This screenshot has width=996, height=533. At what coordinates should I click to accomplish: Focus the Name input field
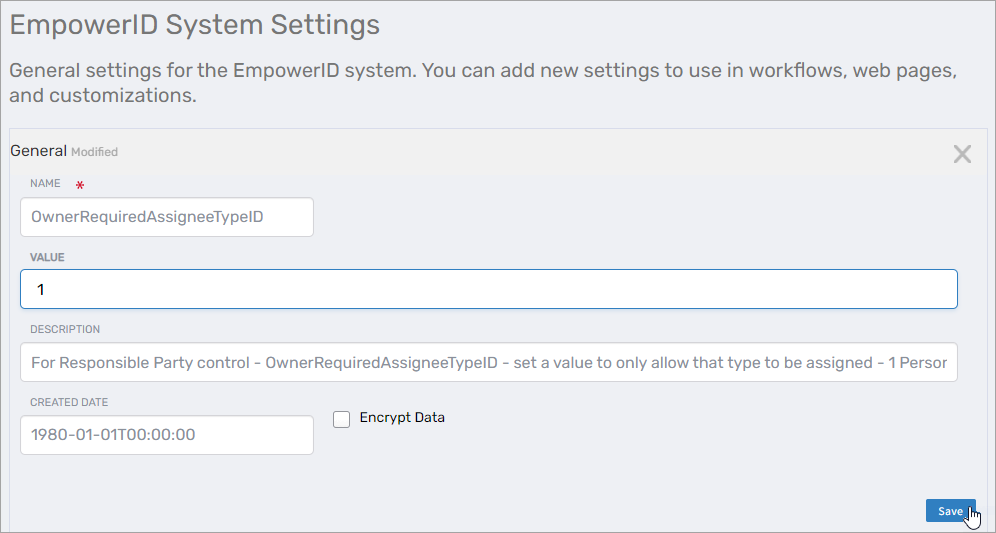[167, 217]
